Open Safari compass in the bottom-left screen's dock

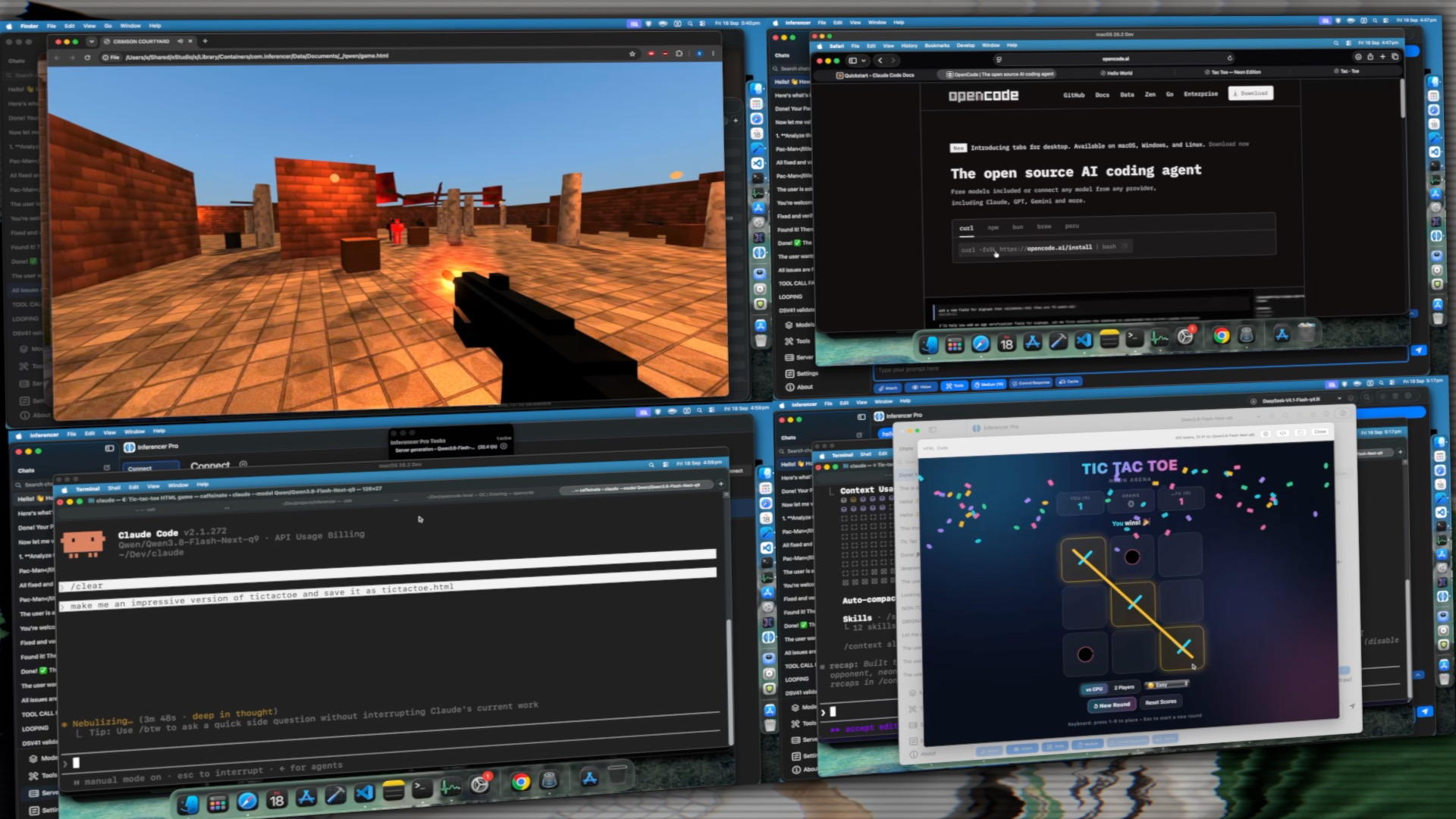(247, 801)
